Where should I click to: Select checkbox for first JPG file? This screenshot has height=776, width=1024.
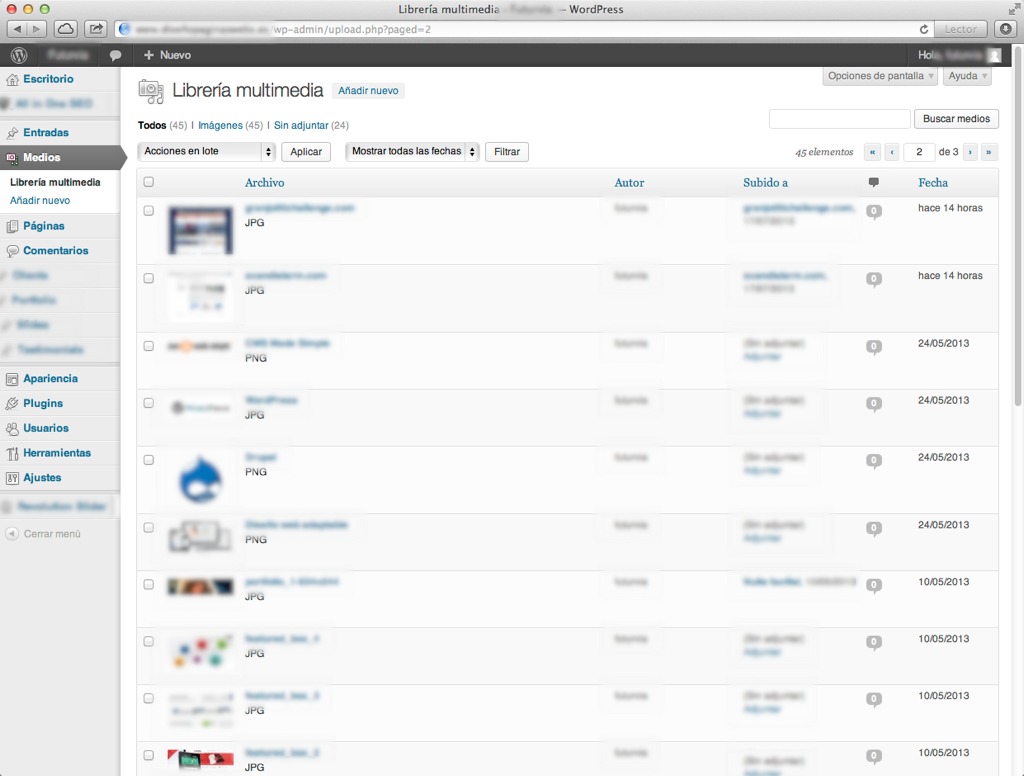pyautogui.click(x=149, y=211)
